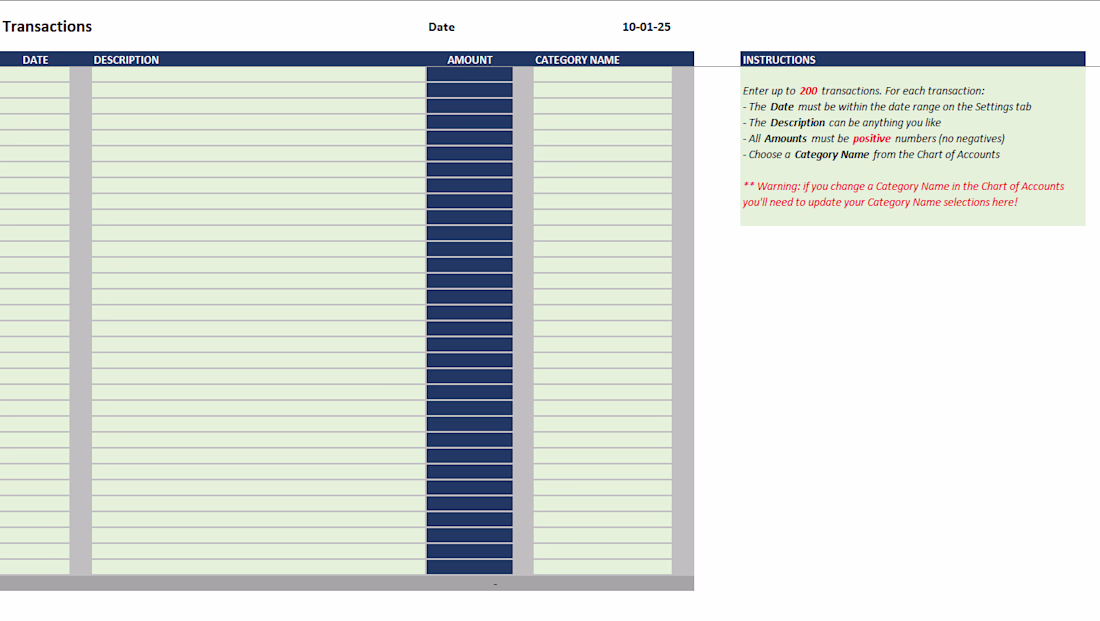The height and width of the screenshot is (621, 1100).
Task: Click the red '** Warning' line
Action: (x=904, y=186)
